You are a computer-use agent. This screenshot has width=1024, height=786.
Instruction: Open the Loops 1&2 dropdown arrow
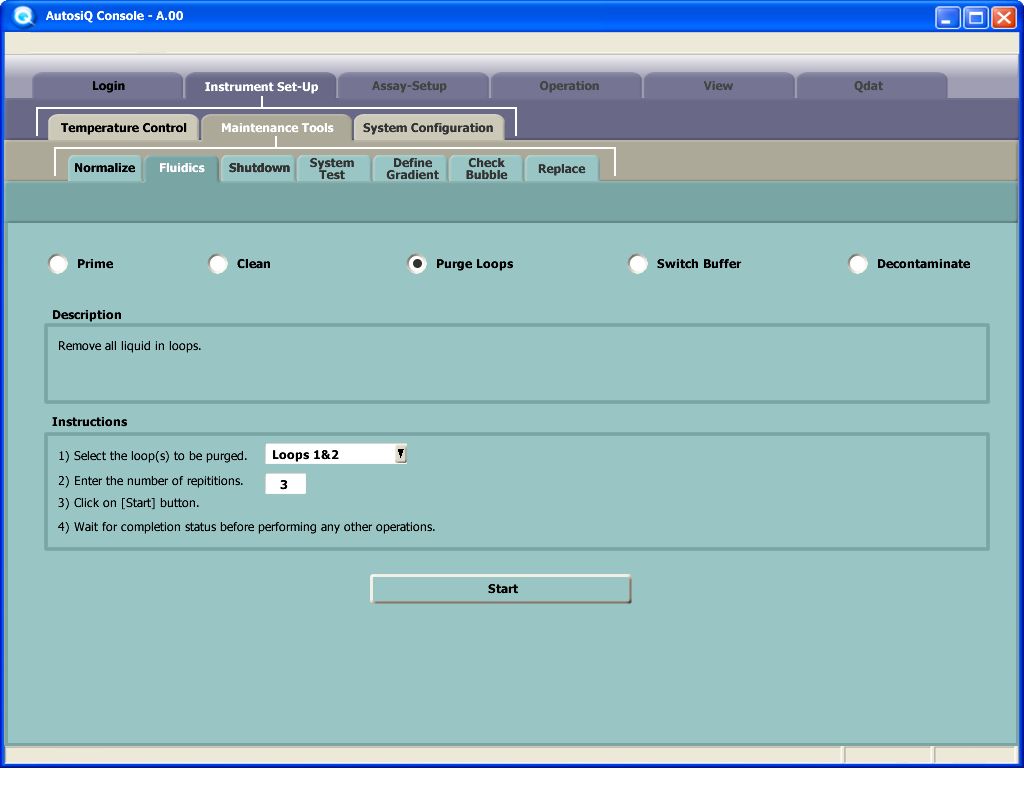point(400,454)
